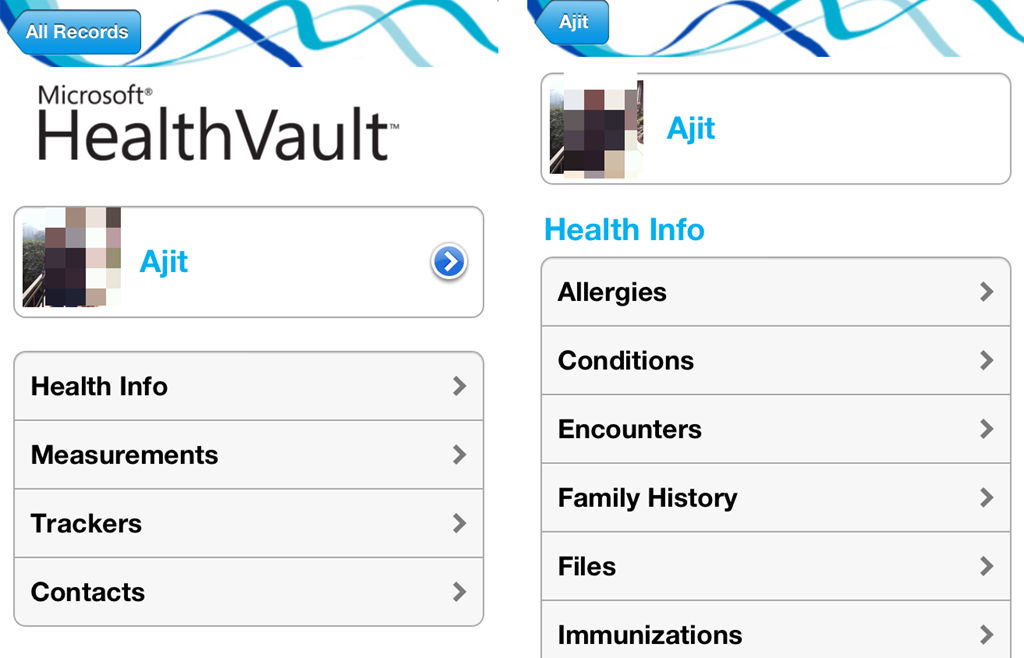Open the Family History entry
Viewport: 1024px width, 658px height.
coord(775,498)
